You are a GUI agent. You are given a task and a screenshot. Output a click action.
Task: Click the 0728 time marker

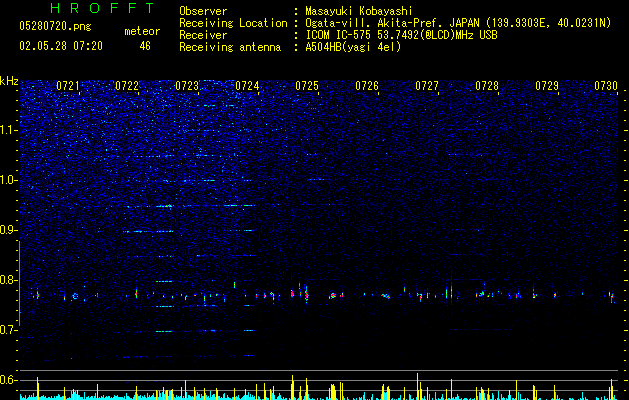point(487,86)
